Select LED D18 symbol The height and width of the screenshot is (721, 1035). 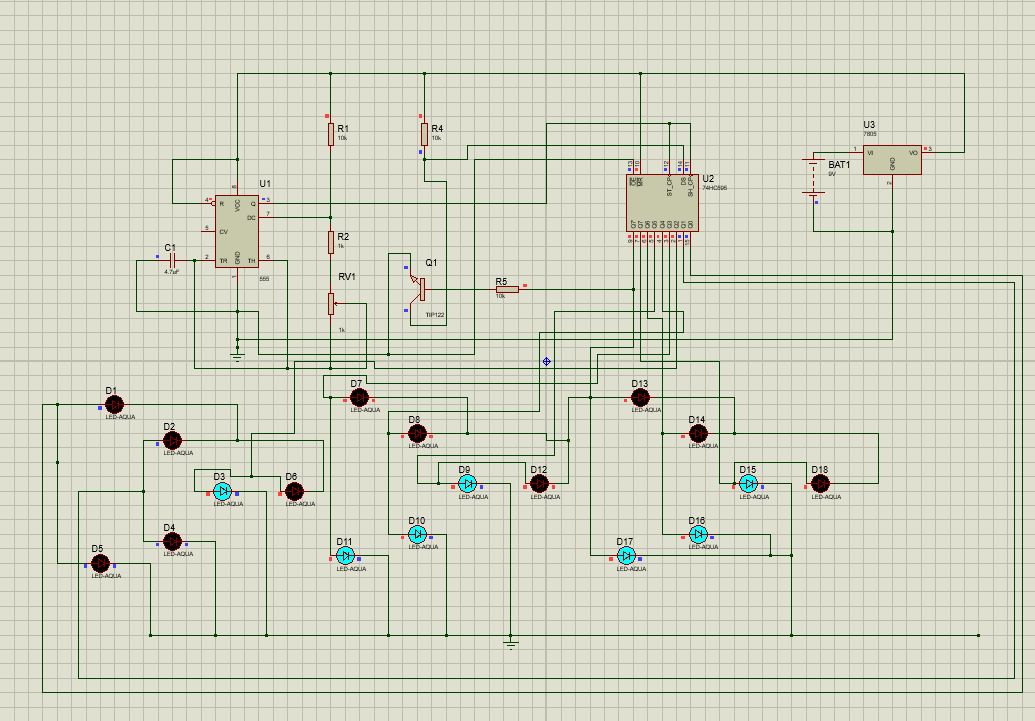(x=820, y=484)
